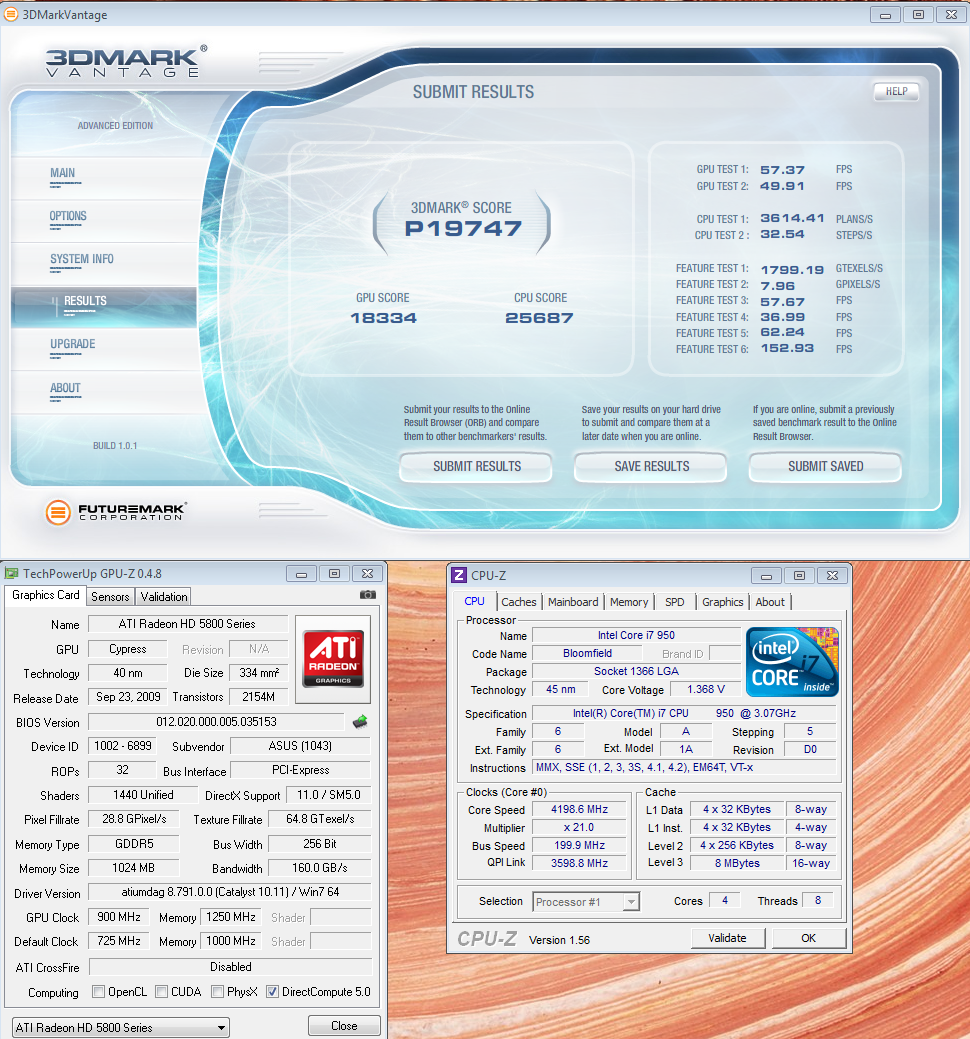Click the Validate button in CPU-Z
The width and height of the screenshot is (970, 1039).
728,938
